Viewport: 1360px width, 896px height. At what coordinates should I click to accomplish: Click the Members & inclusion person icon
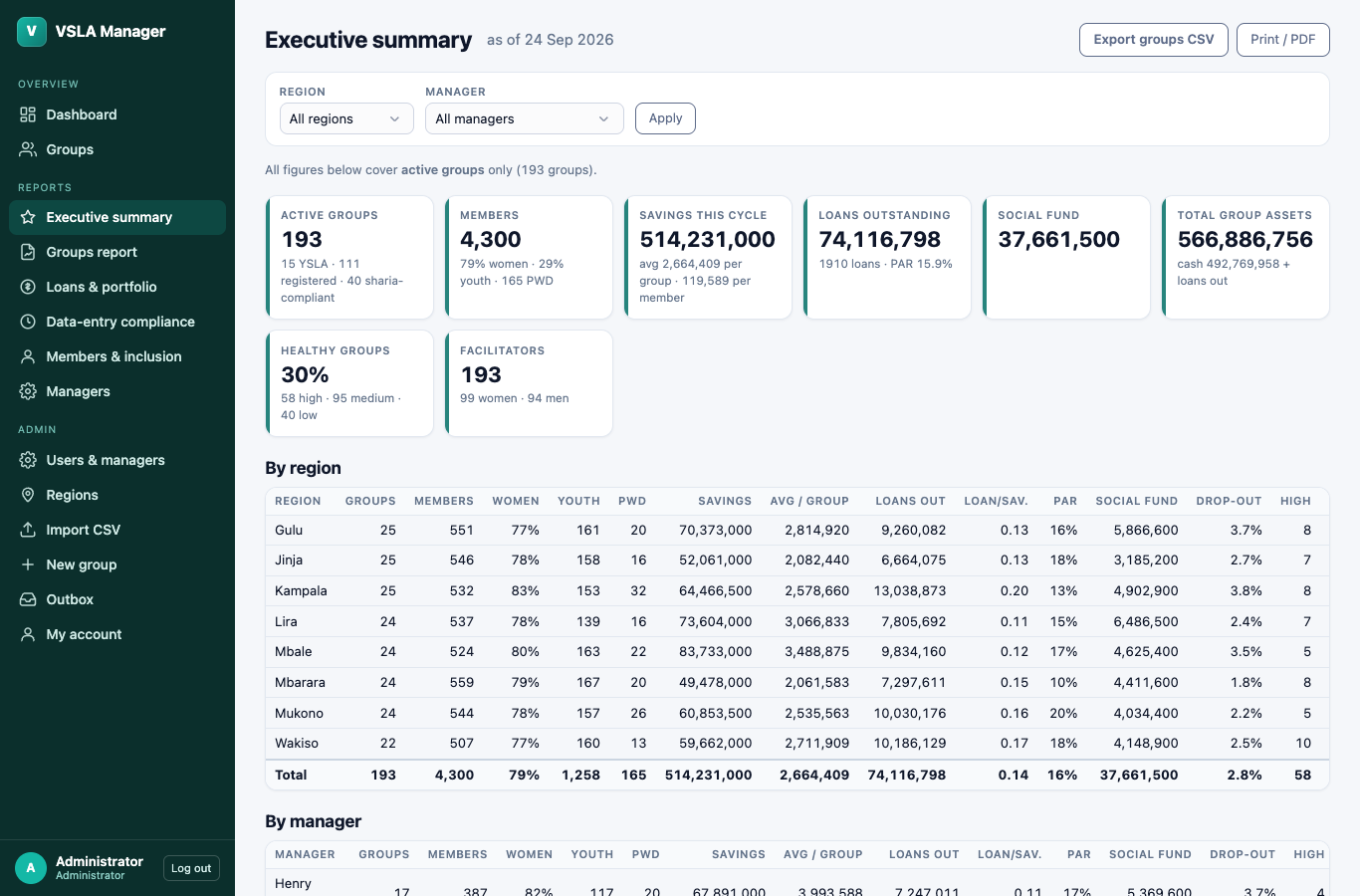pos(28,356)
